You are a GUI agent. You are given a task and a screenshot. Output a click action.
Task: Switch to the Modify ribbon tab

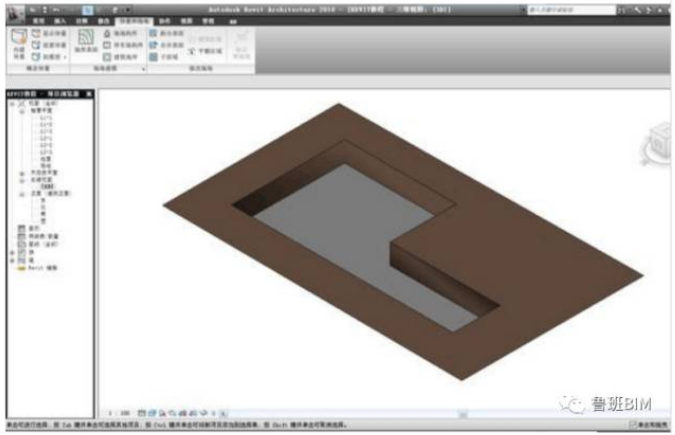103,21
